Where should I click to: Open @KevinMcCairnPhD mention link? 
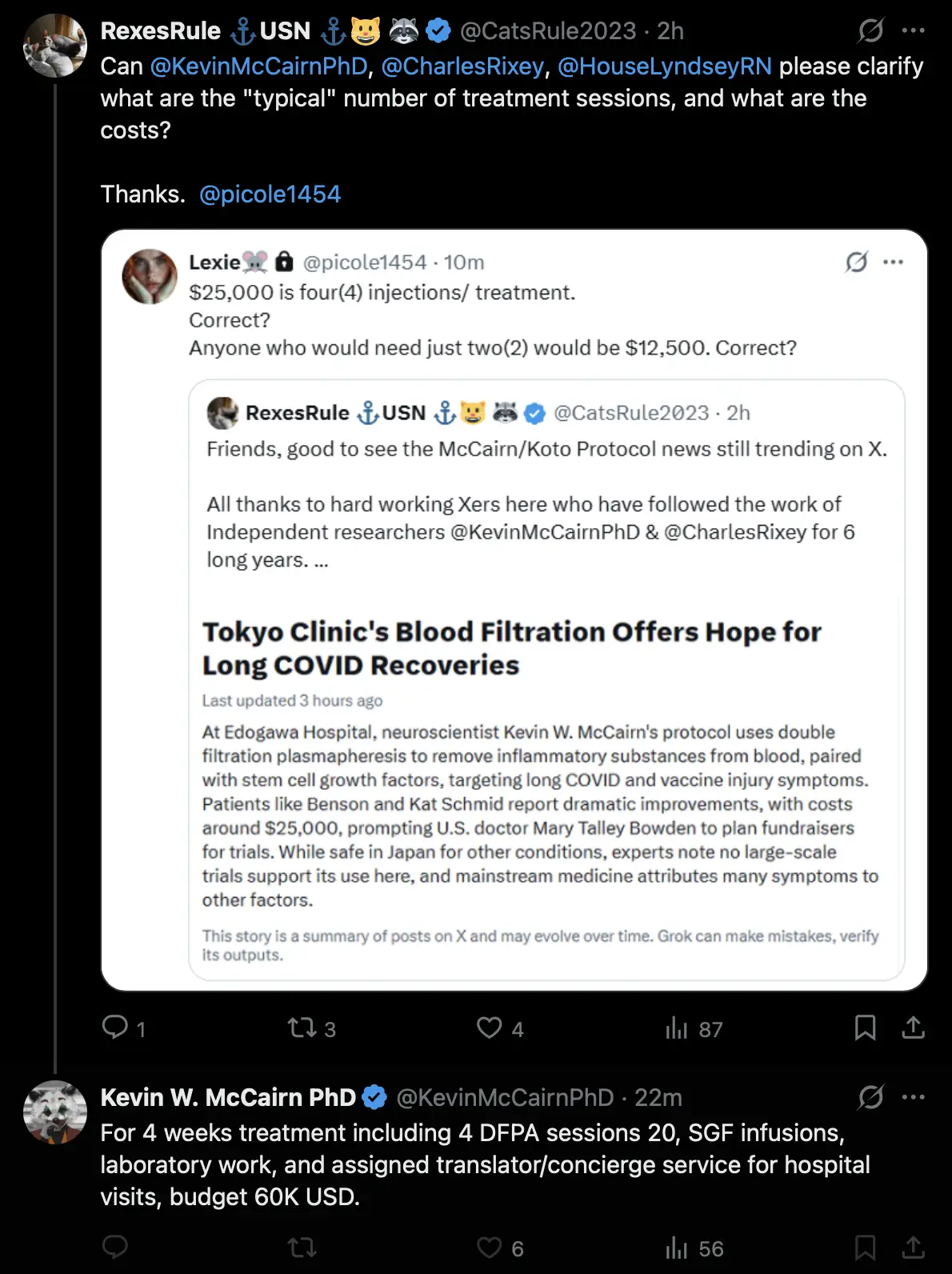click(x=258, y=66)
